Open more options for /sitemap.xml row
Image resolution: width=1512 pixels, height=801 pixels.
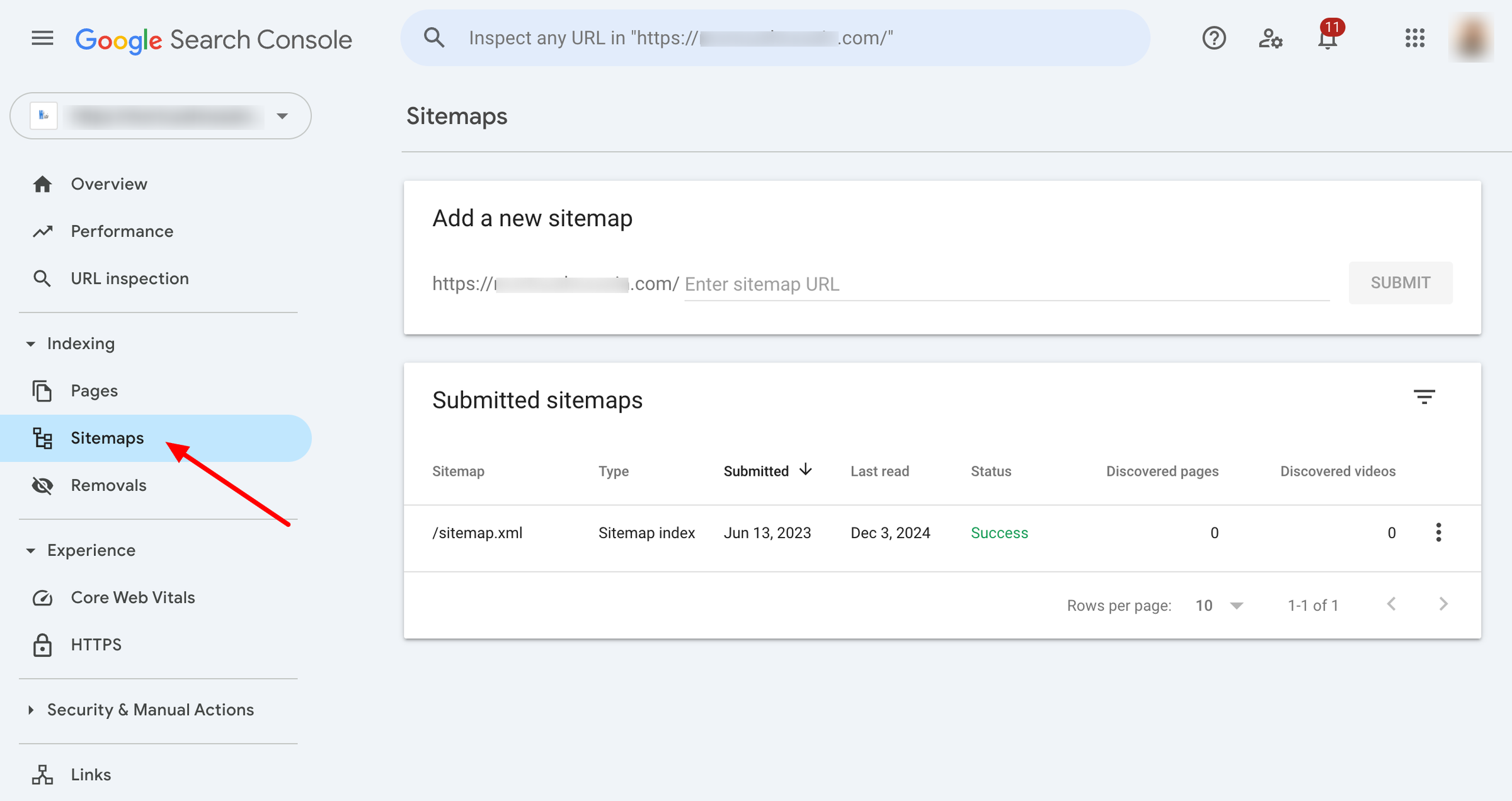point(1438,533)
